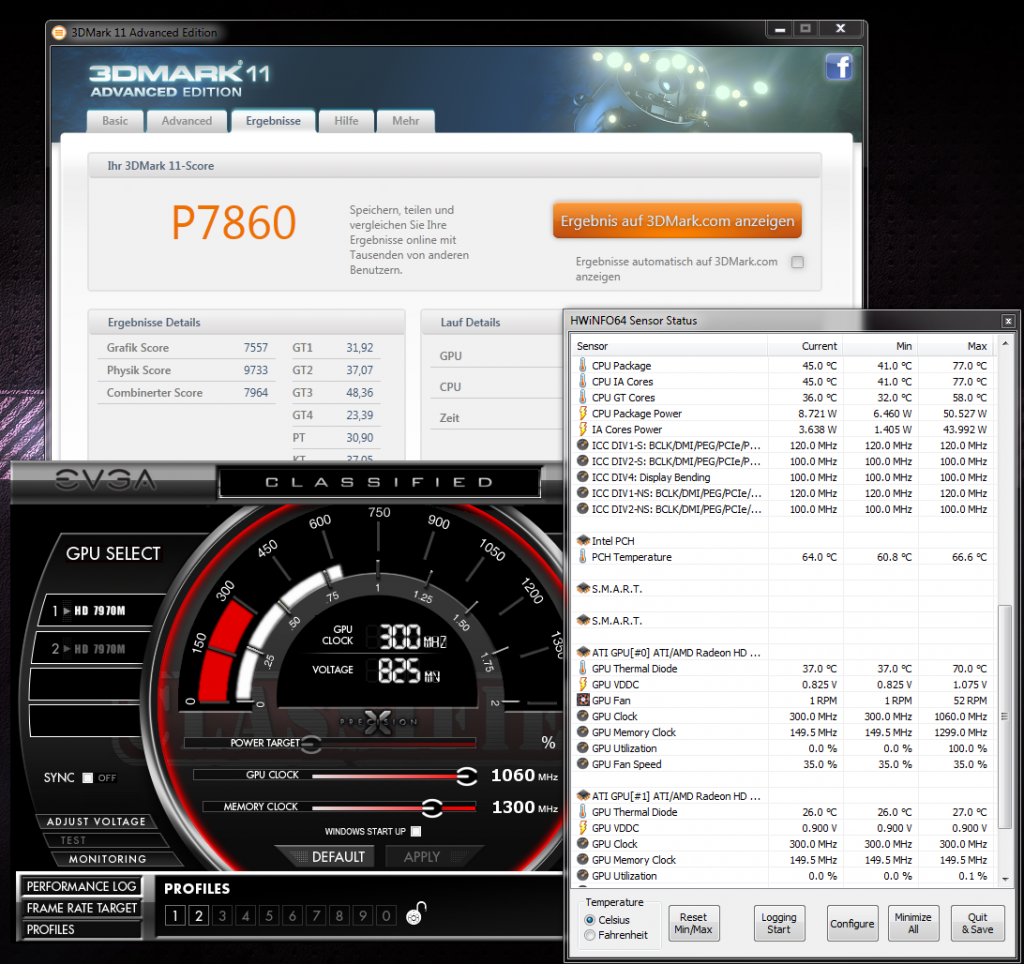Screen dimensions: 1024x964
Task: Click Reset Min/Max in HWiNFO64
Action: (694, 923)
